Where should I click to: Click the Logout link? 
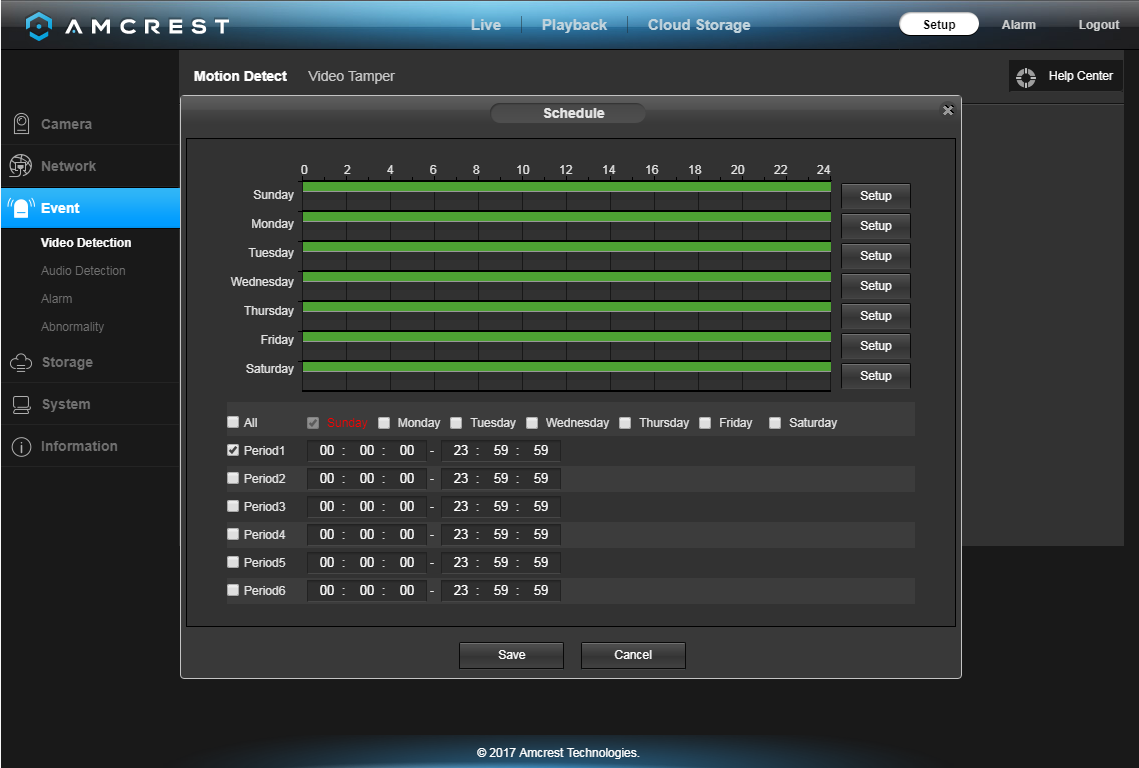click(1098, 25)
